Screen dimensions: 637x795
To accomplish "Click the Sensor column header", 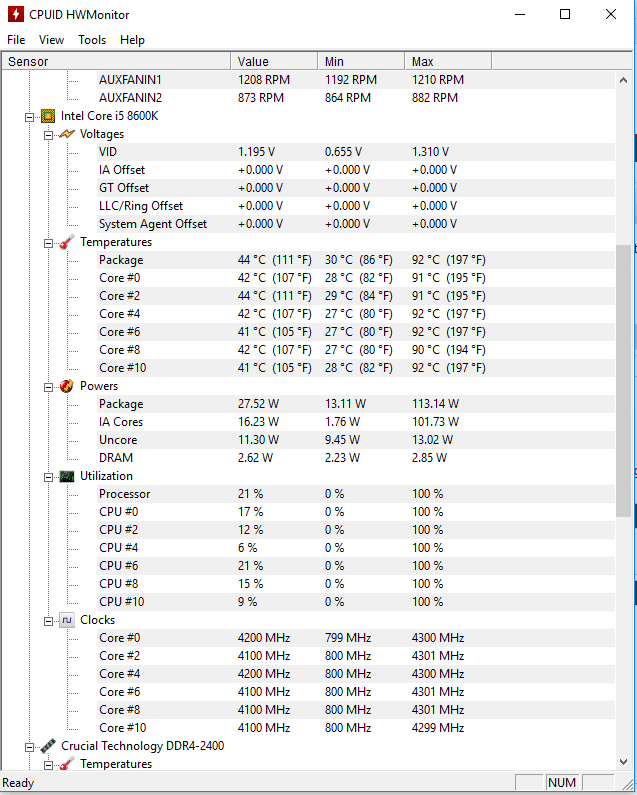I will [116, 61].
